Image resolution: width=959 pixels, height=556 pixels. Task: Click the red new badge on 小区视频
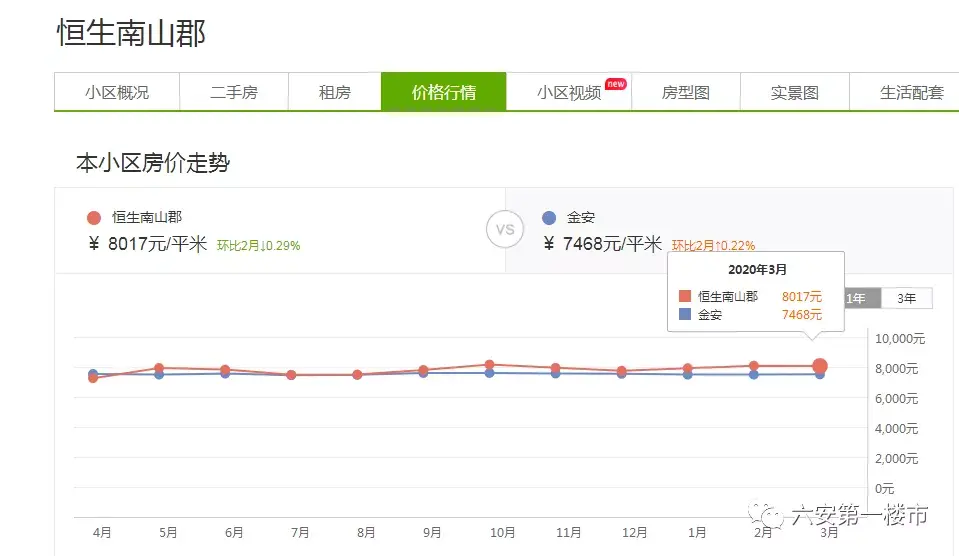pyautogui.click(x=616, y=84)
